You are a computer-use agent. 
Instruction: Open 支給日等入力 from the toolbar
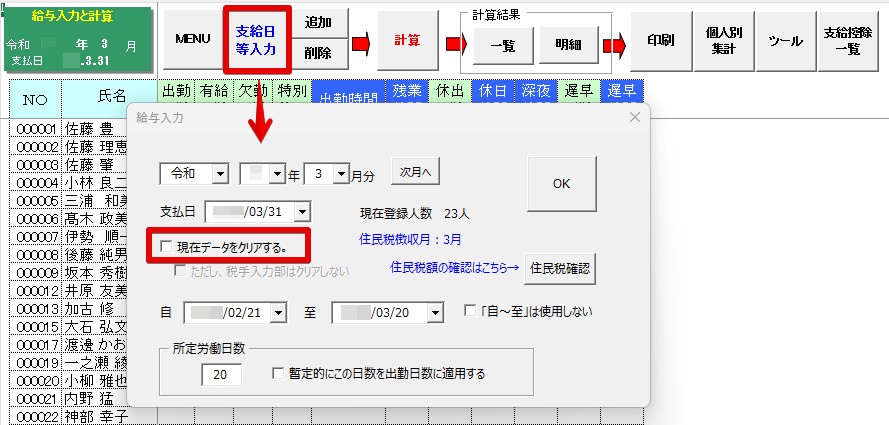tap(256, 39)
